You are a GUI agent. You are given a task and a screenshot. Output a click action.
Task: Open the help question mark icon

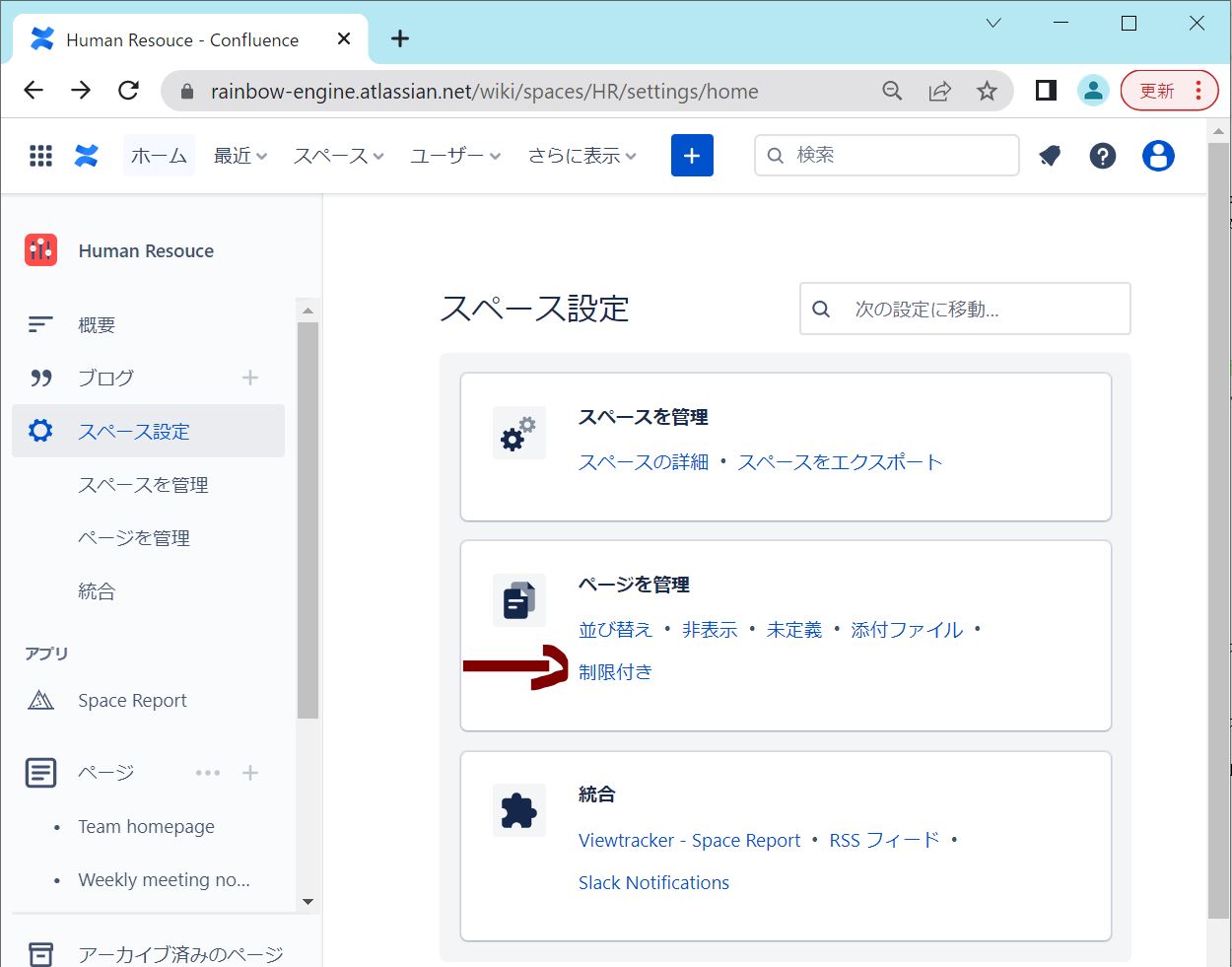coord(1103,156)
